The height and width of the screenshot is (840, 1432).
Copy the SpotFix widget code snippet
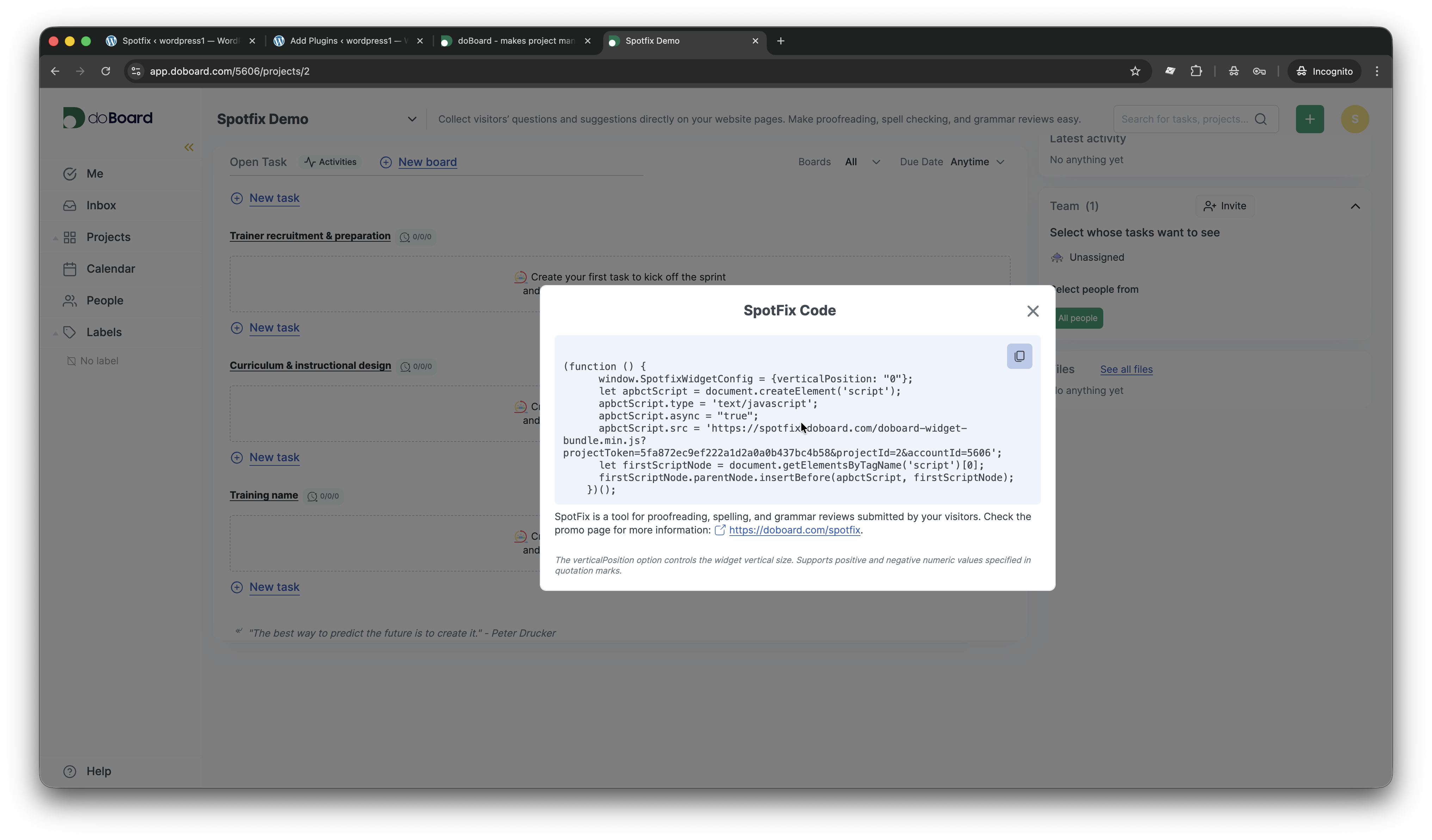[1019, 356]
